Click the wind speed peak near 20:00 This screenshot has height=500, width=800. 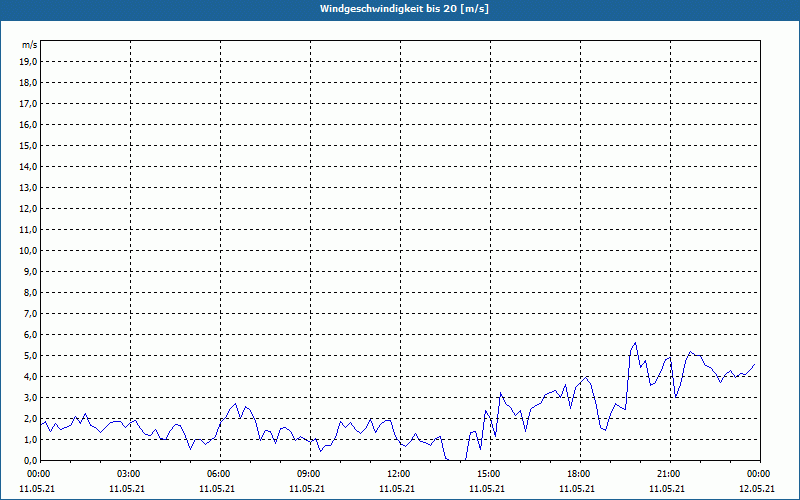[x=635, y=343]
